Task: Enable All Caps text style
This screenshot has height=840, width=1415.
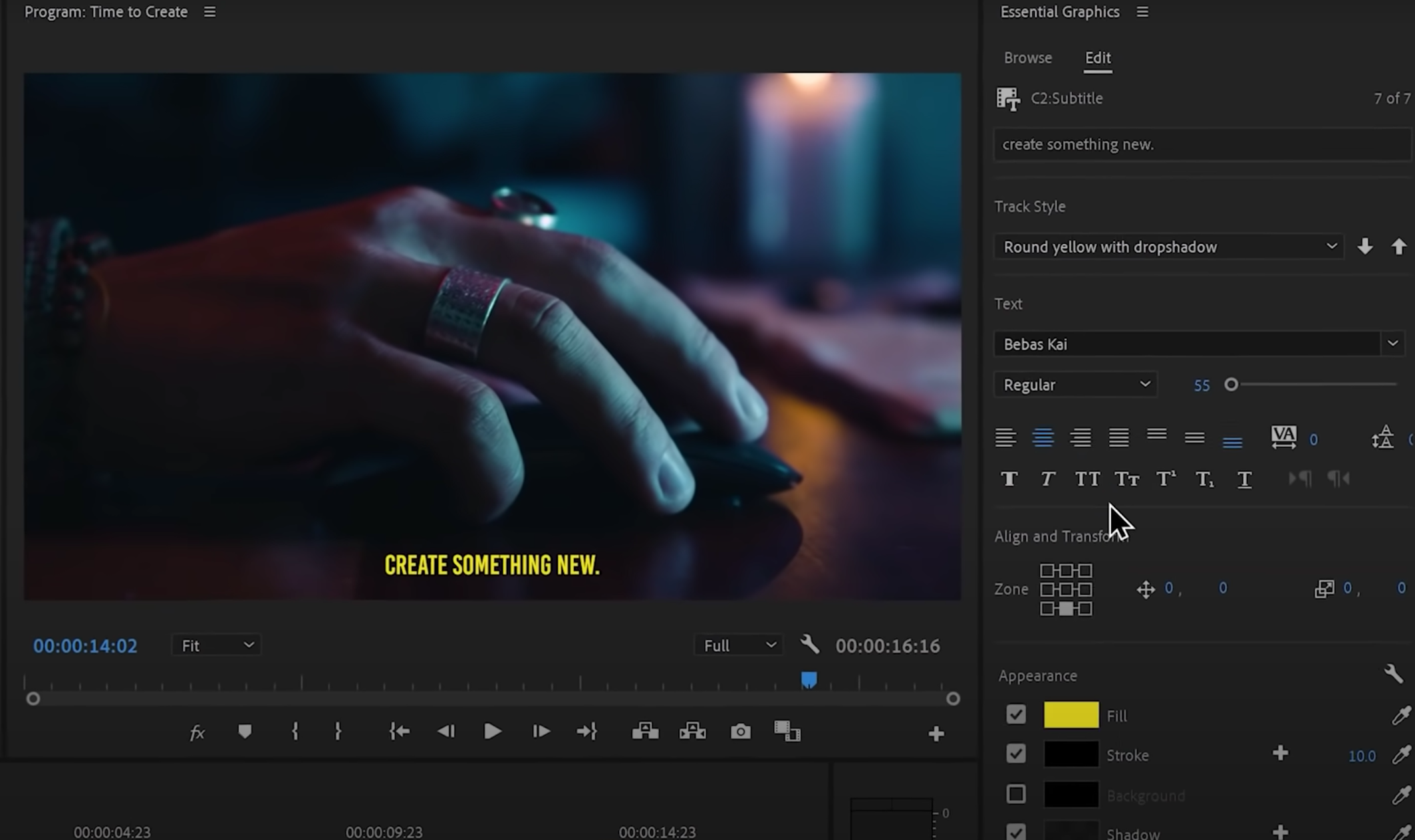Action: (1087, 478)
